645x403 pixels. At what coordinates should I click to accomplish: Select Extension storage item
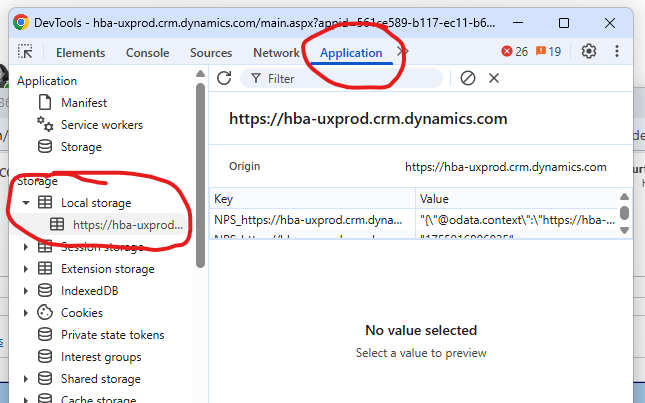(x=107, y=269)
